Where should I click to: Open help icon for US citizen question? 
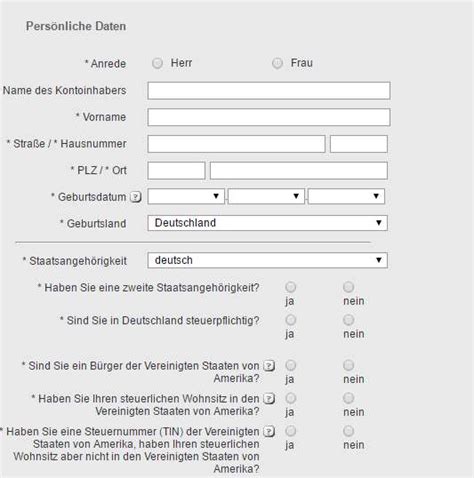point(269,366)
